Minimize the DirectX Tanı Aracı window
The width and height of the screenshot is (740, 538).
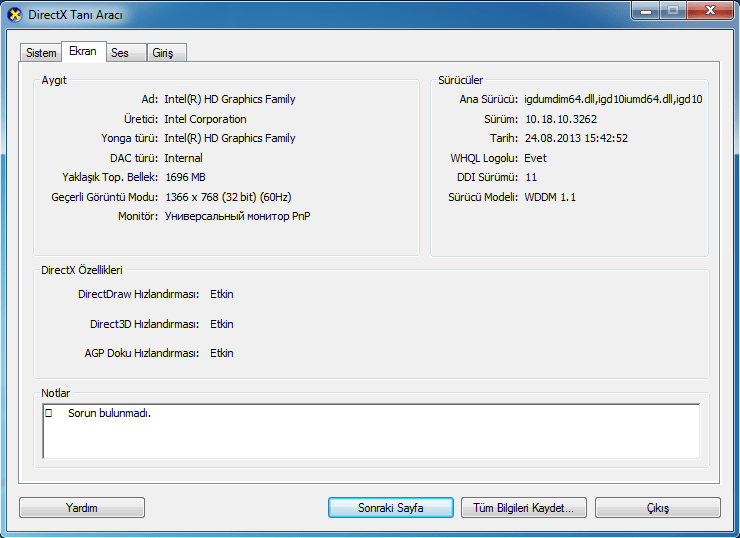point(646,10)
